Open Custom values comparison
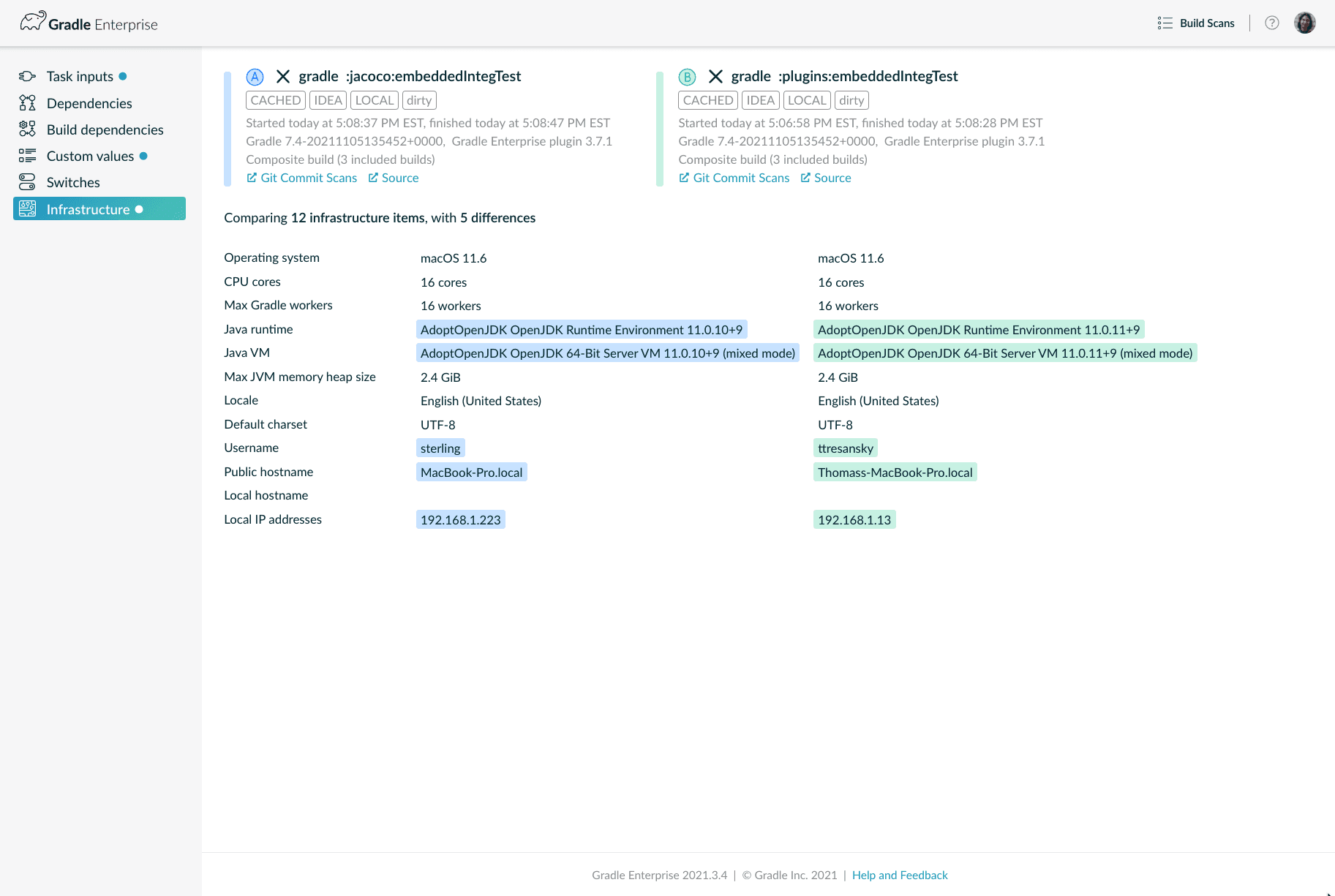This screenshot has width=1335, height=896. 90,157
